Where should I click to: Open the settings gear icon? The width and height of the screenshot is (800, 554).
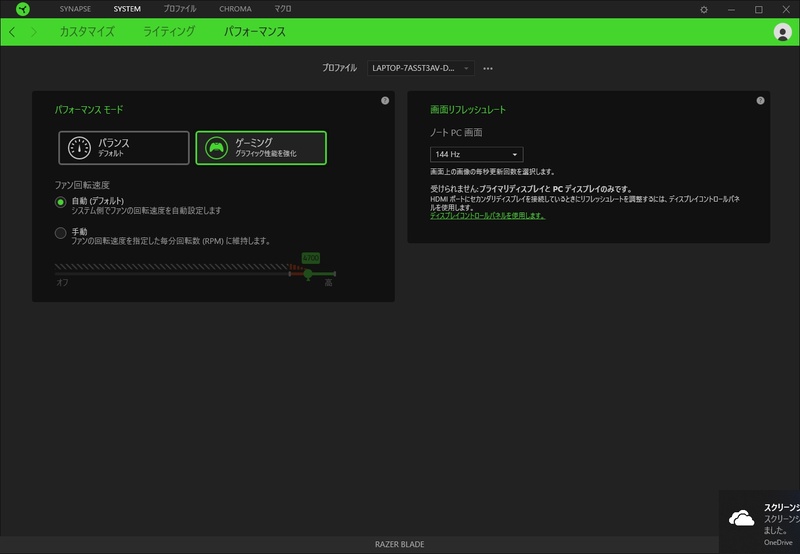[x=704, y=9]
